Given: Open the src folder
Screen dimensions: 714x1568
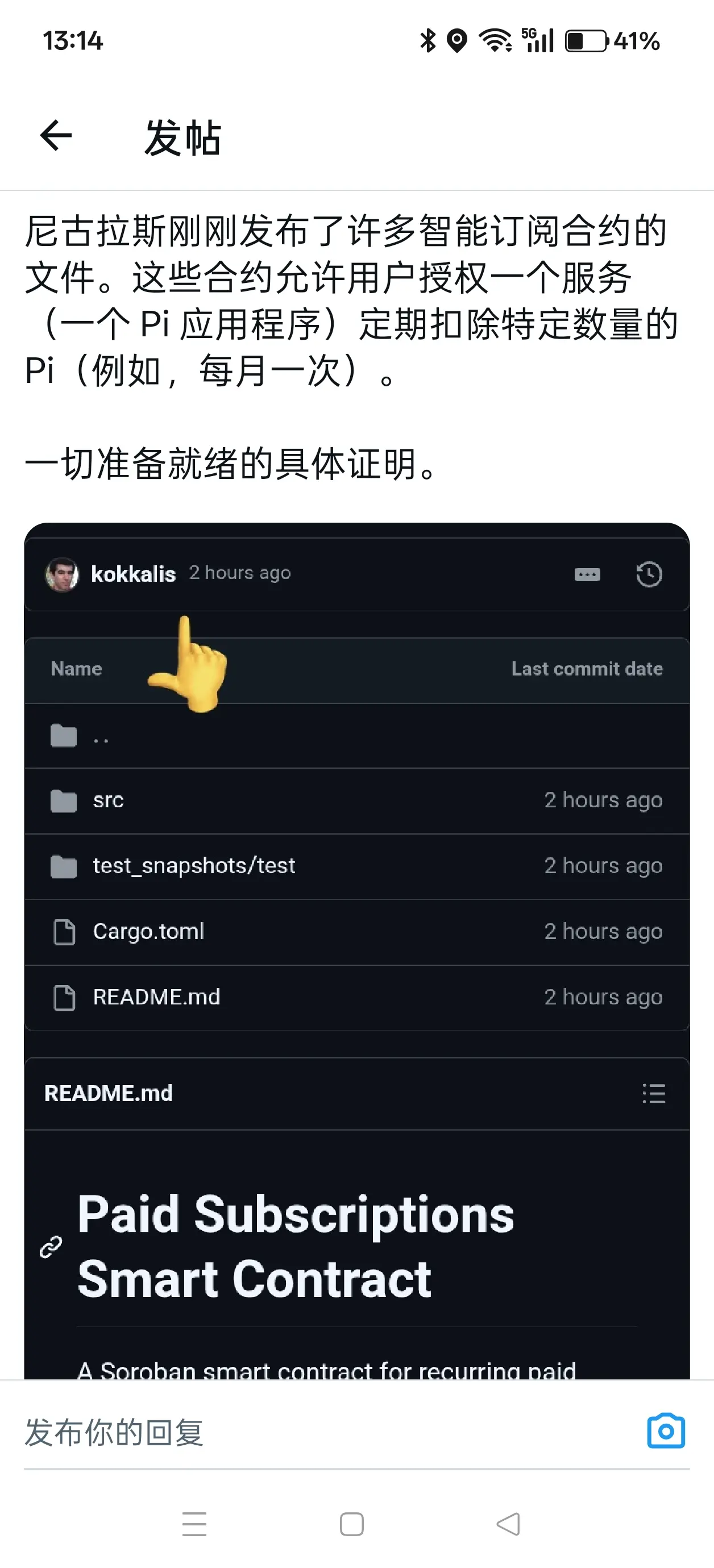Looking at the screenshot, I should (109, 800).
